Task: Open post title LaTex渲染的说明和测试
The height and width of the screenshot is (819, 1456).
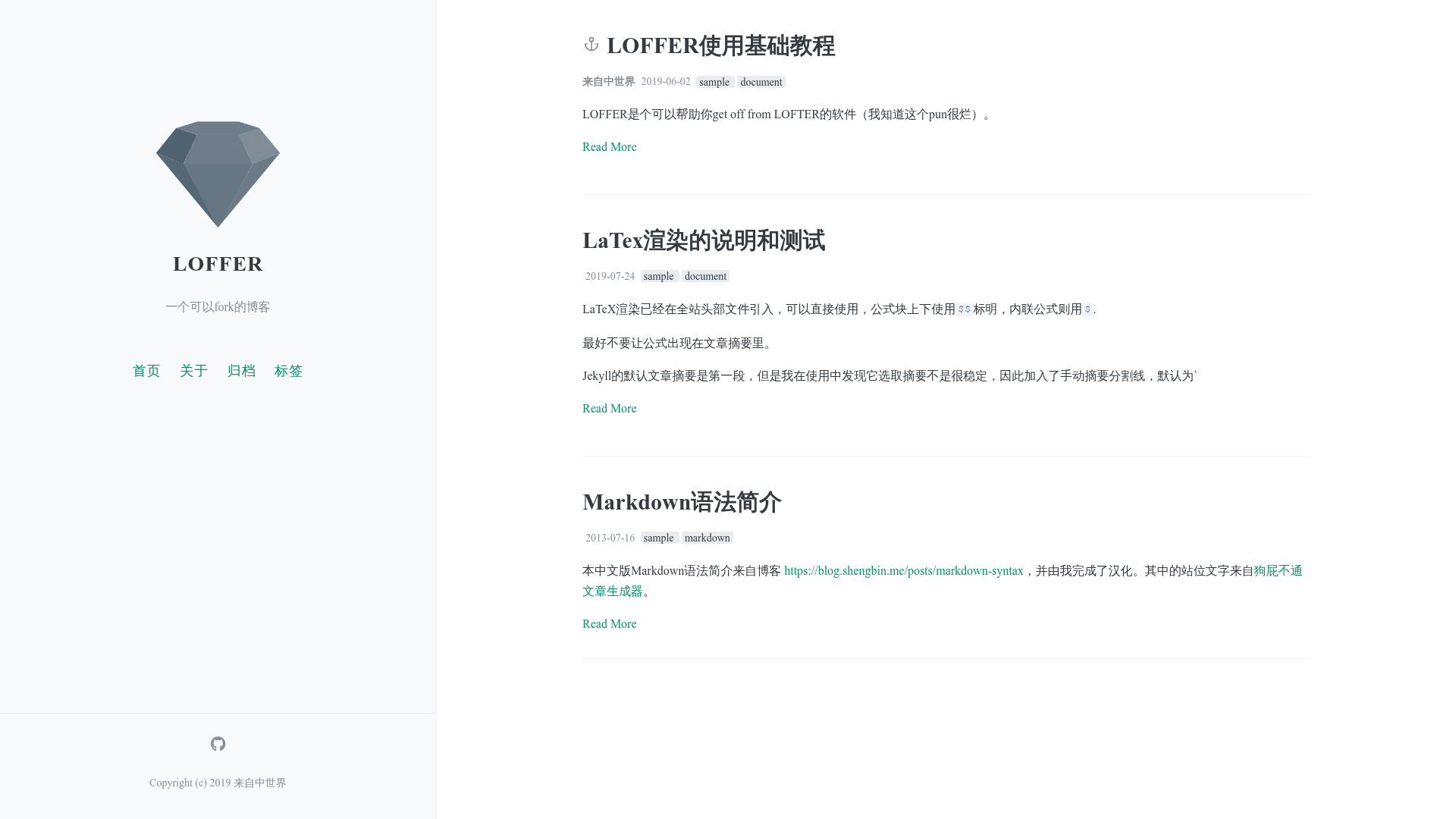Action: [x=704, y=240]
